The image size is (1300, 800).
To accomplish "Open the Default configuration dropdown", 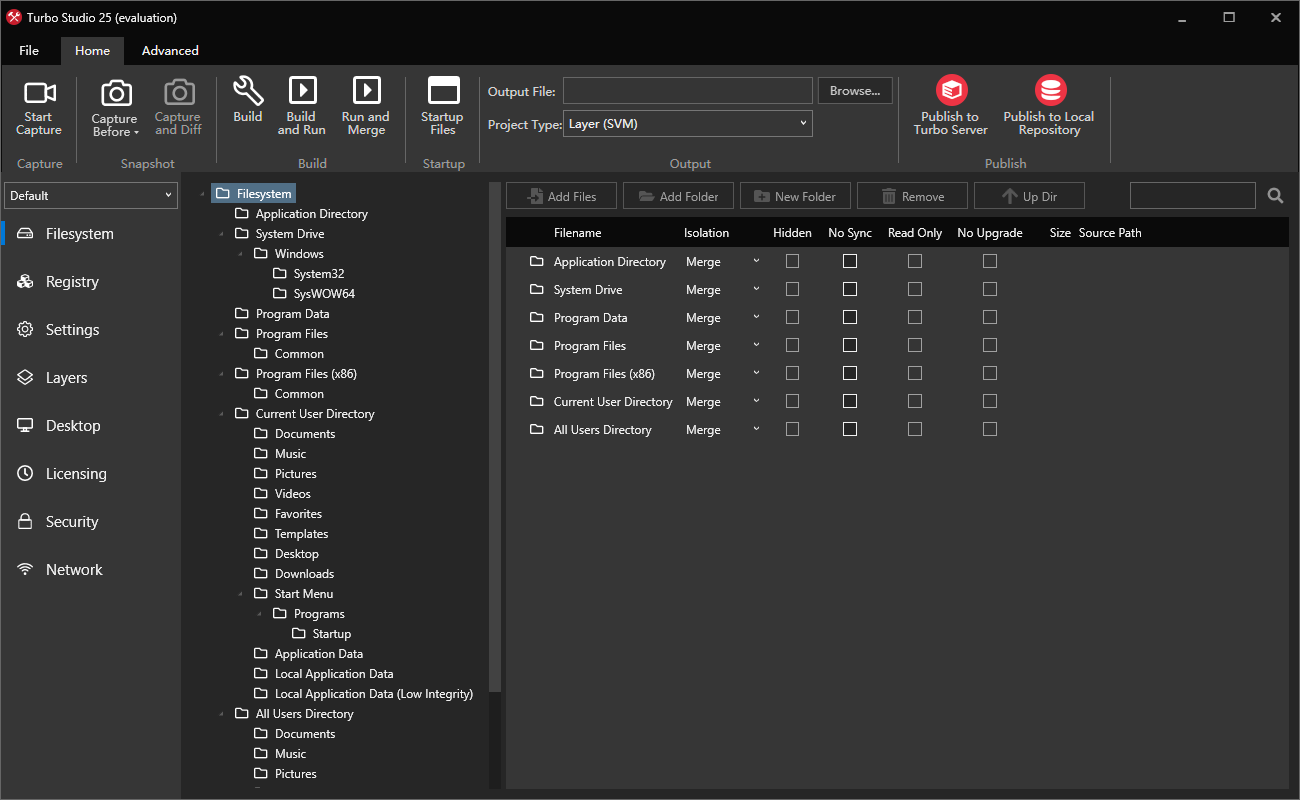I will click(x=91, y=196).
